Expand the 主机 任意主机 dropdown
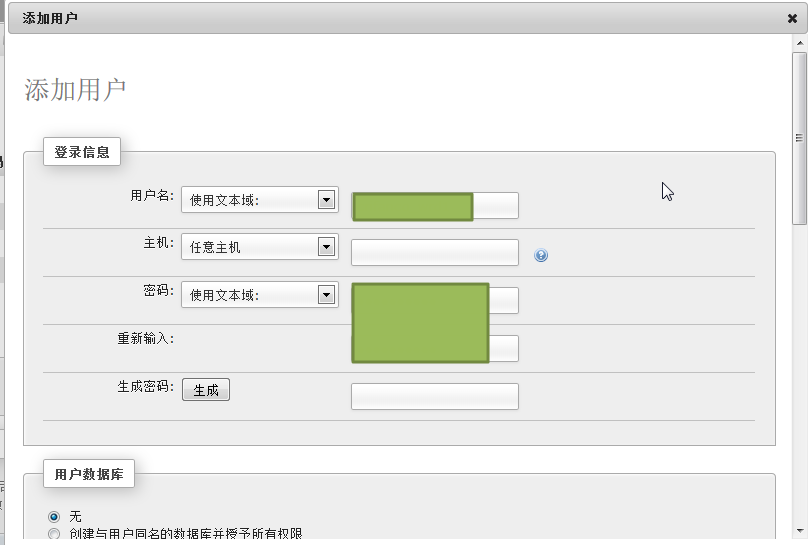The height and width of the screenshot is (545, 808). (259, 246)
